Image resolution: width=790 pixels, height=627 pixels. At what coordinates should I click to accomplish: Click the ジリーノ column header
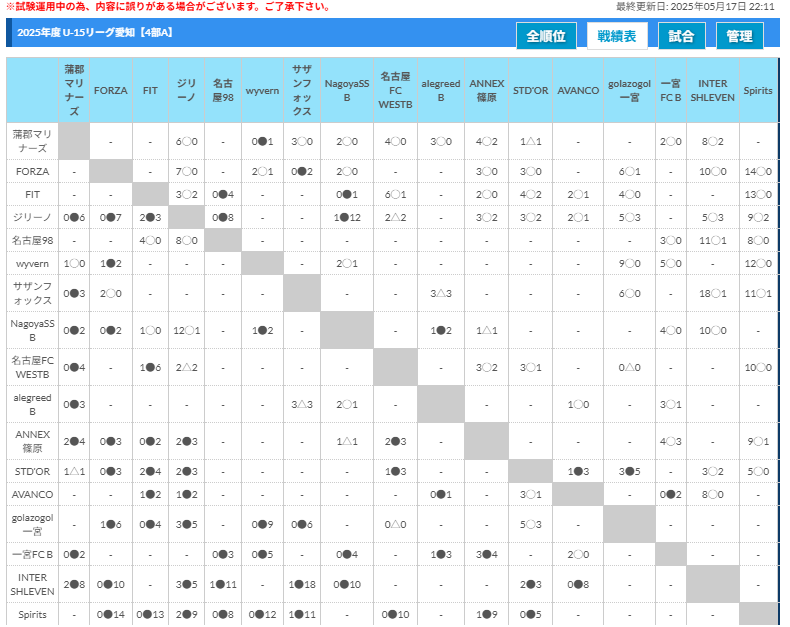pyautogui.click(x=186, y=90)
